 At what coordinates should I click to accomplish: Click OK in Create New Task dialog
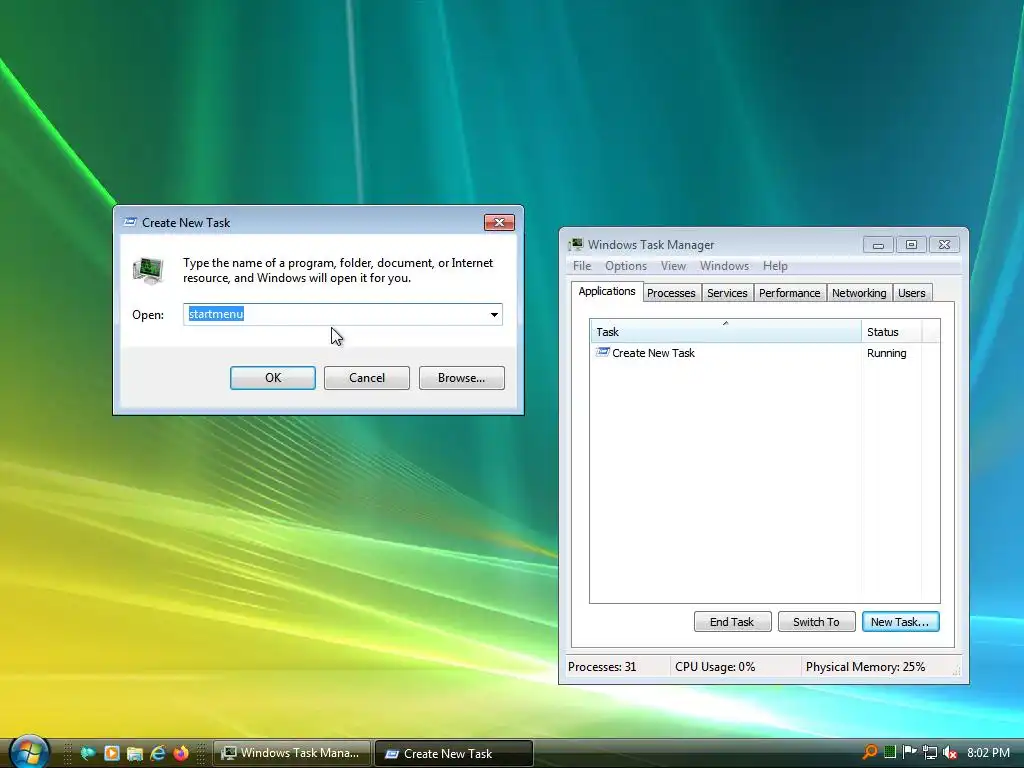272,377
